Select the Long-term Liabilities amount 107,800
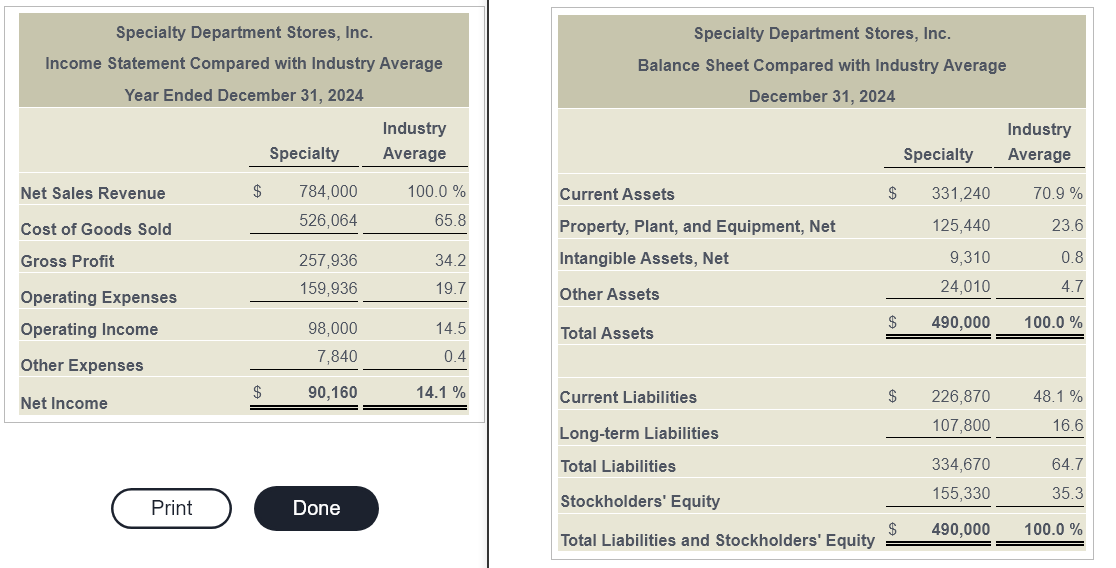Viewport: 1116px width, 568px height. point(961,425)
